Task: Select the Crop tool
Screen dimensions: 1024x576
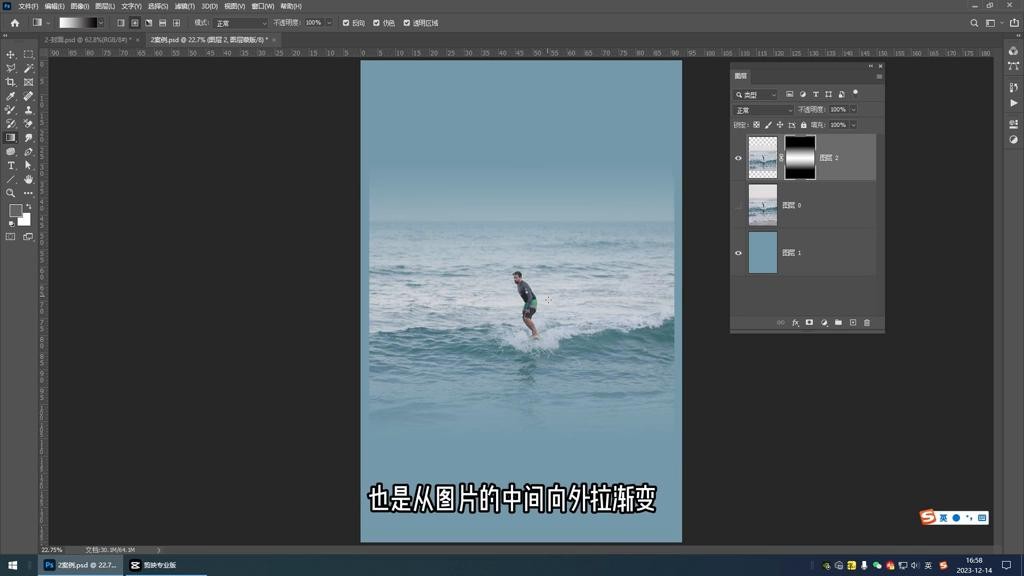Action: click(11, 83)
